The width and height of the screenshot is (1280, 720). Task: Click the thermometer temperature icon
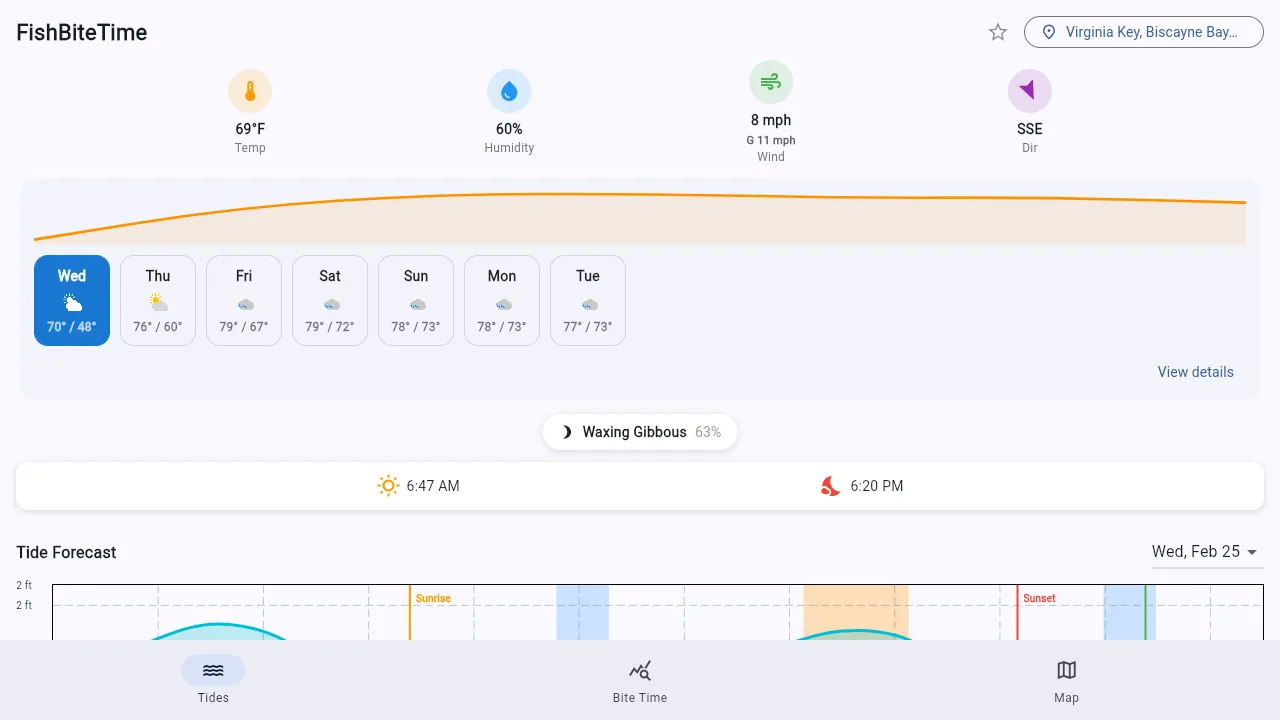coord(250,90)
